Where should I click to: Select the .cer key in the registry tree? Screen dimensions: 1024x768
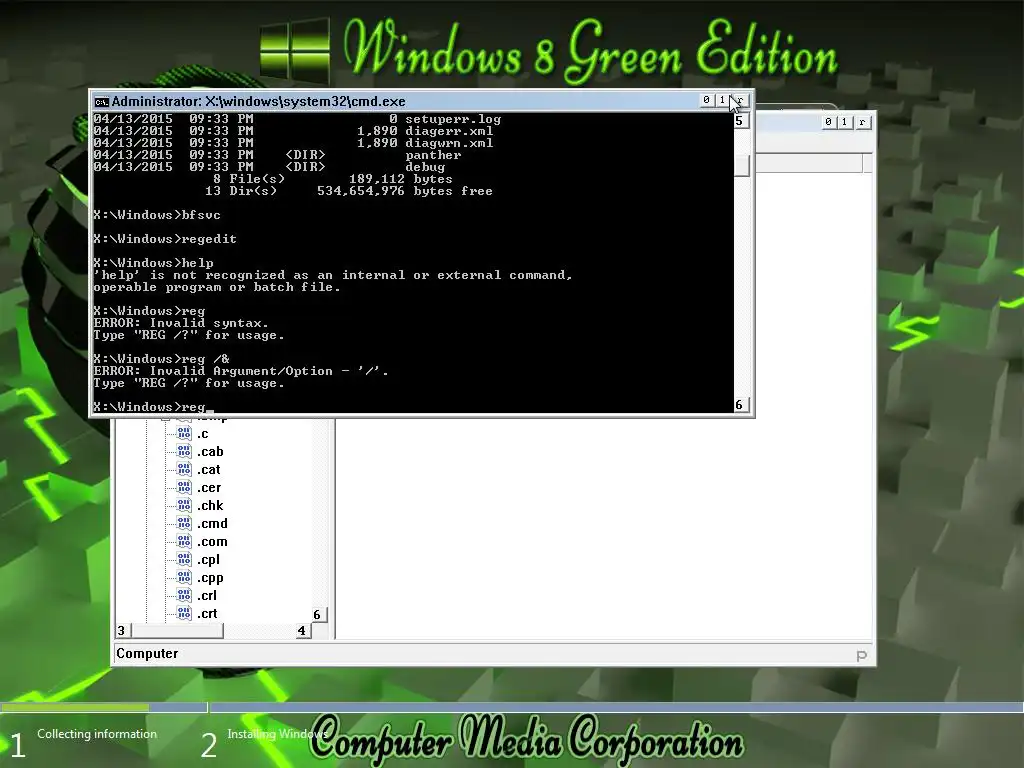pos(209,488)
